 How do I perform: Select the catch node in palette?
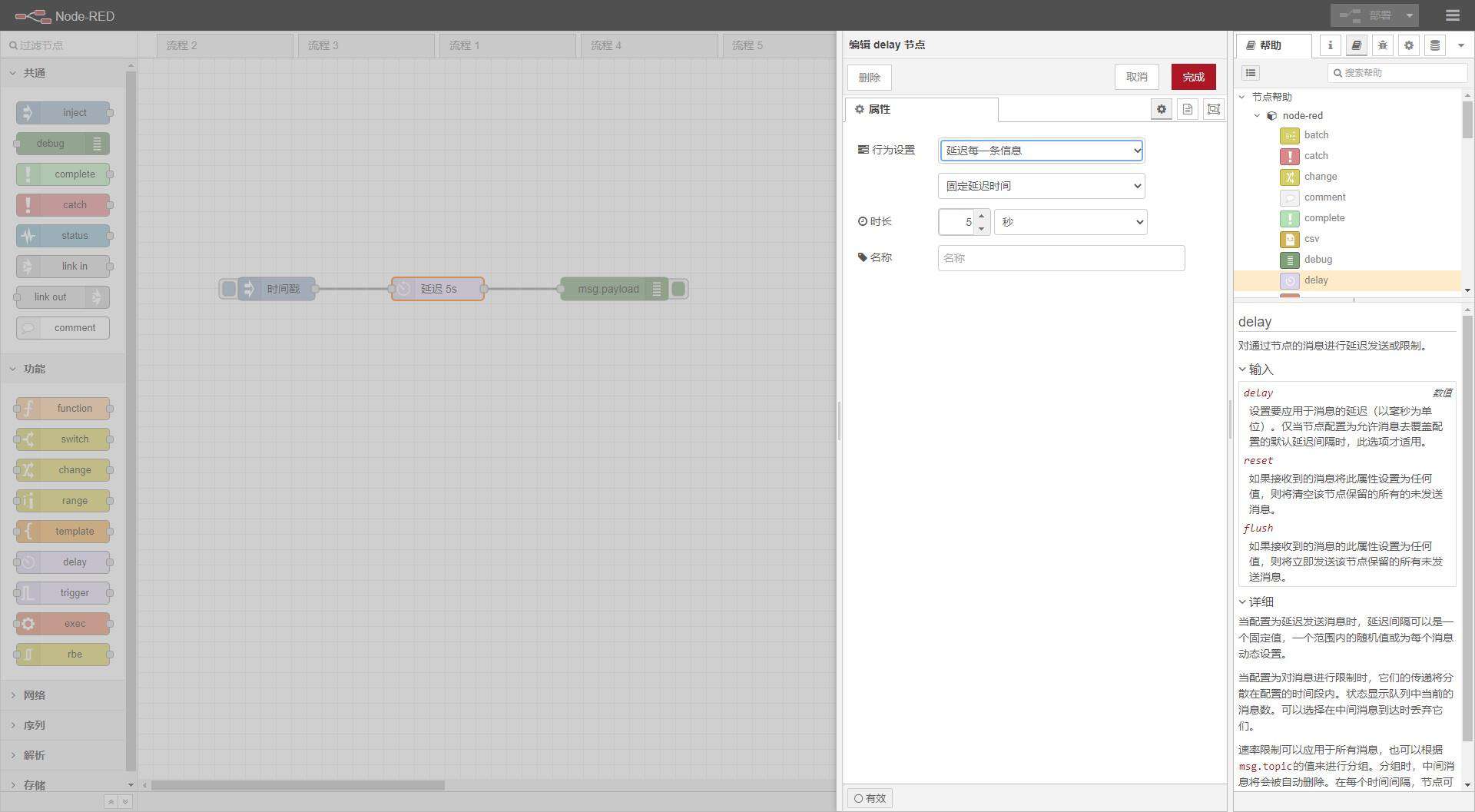(x=63, y=205)
